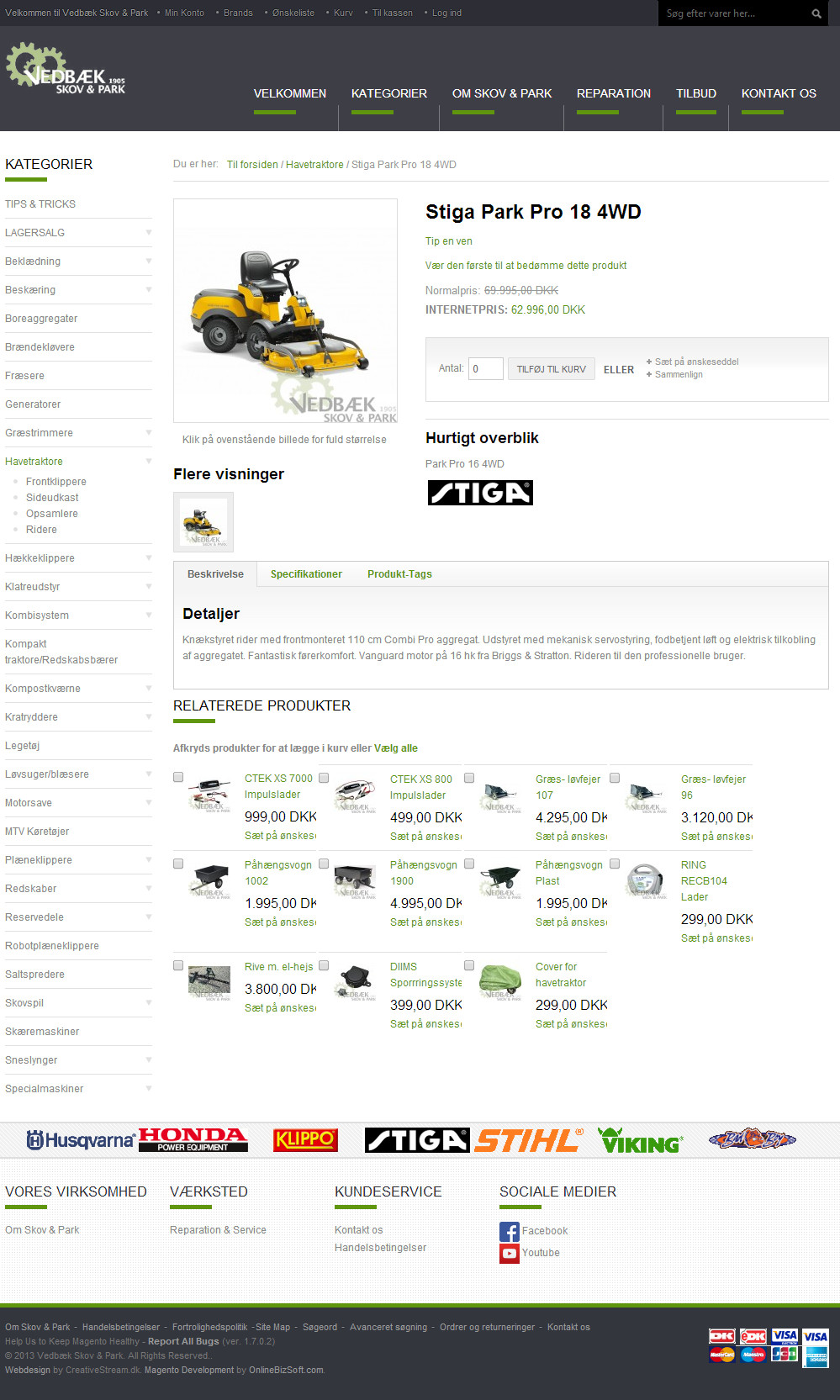Open the Frontklippere subcategory

56,482
